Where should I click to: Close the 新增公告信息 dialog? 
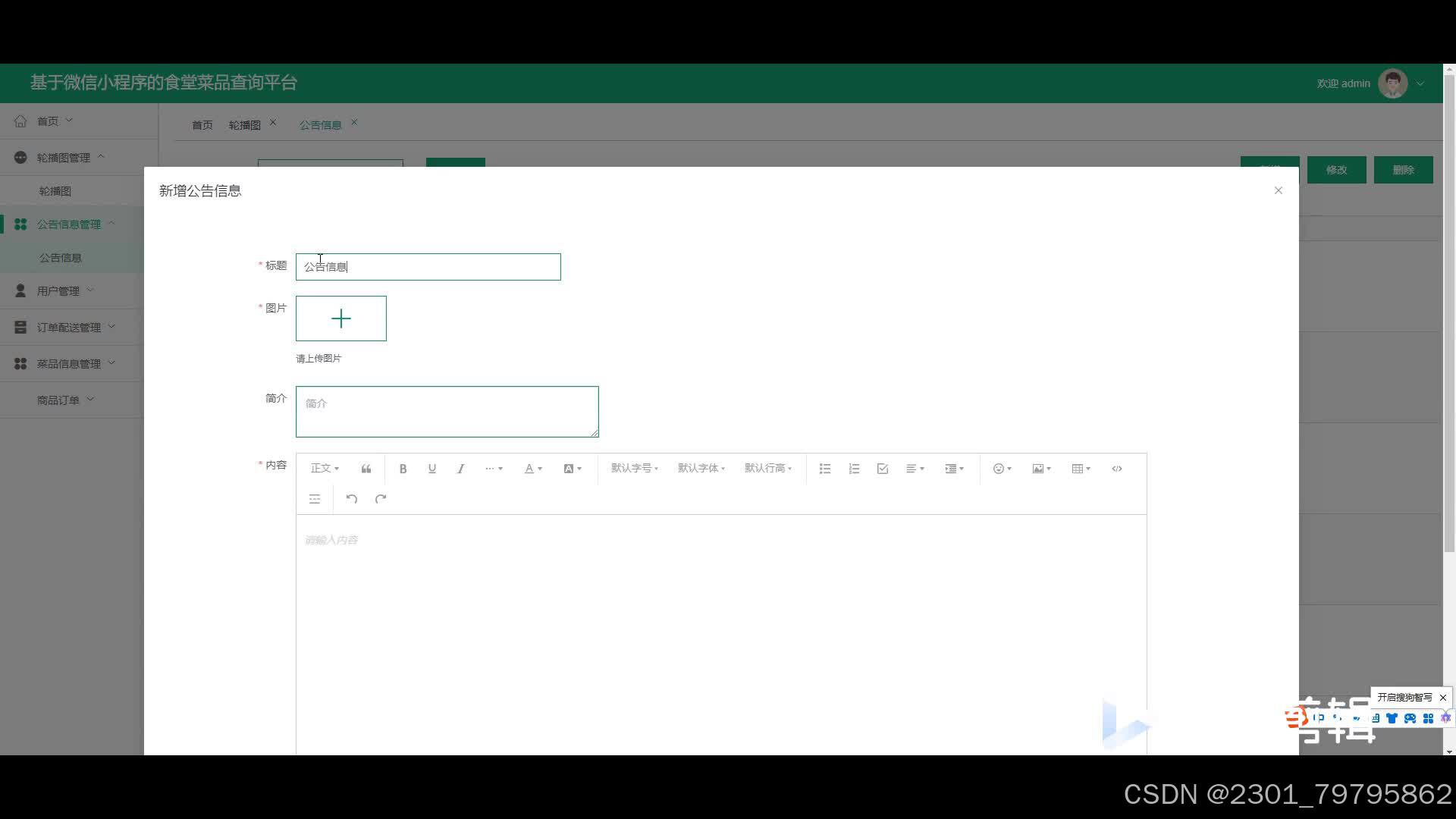pyautogui.click(x=1279, y=190)
